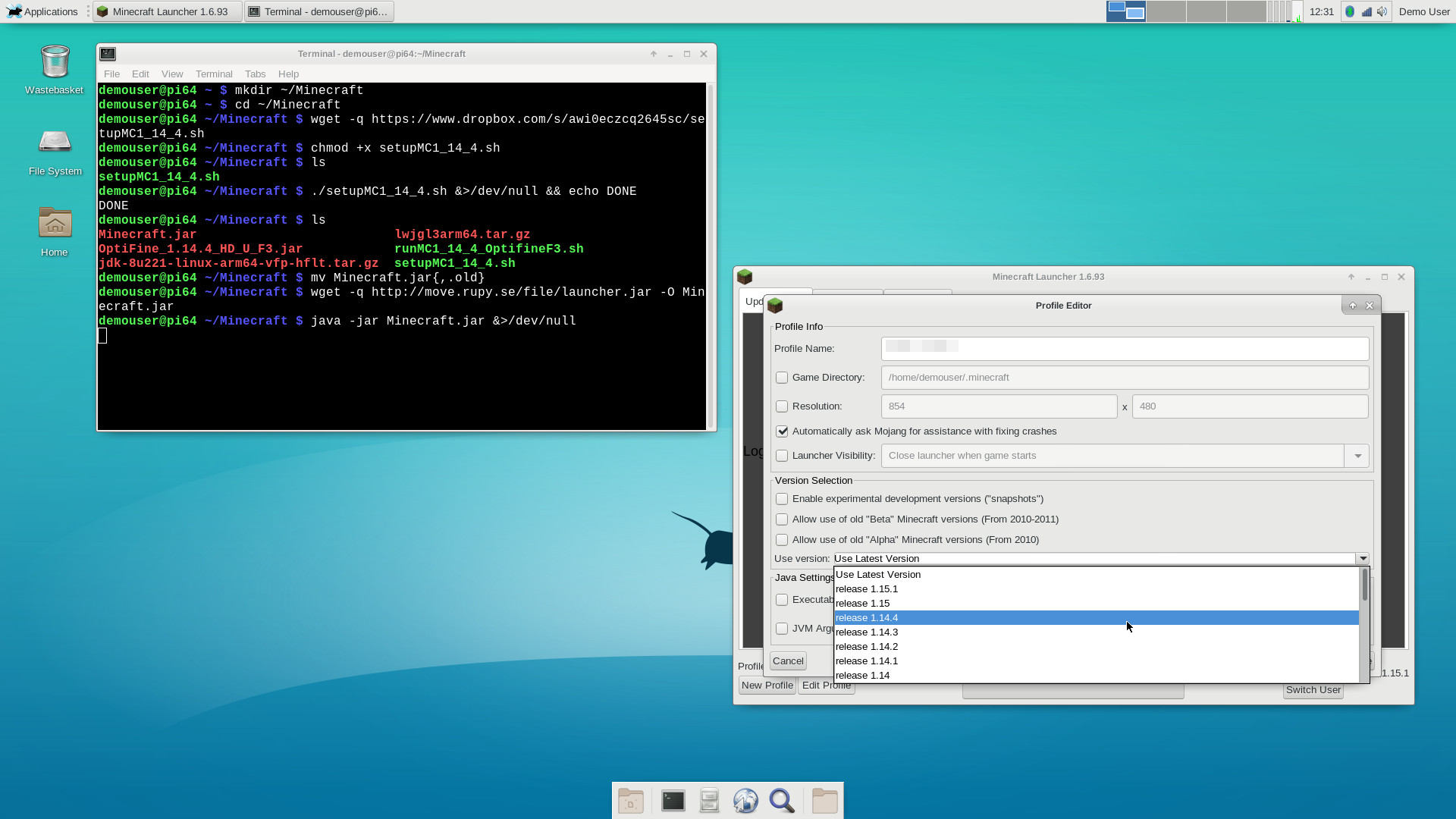Enable the Game Directory checkbox
Screen dimensions: 1456x819
pyautogui.click(x=782, y=378)
